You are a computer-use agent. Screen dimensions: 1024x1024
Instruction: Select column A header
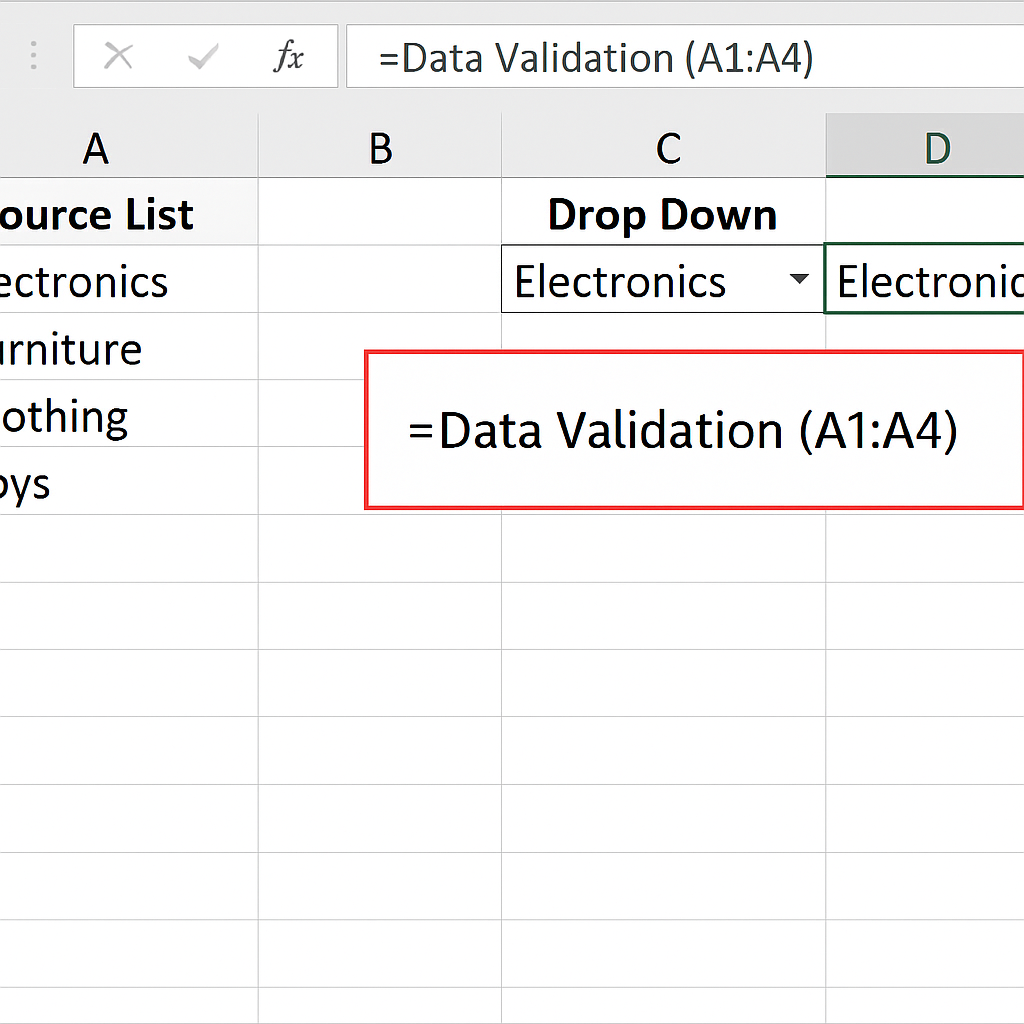(x=96, y=148)
